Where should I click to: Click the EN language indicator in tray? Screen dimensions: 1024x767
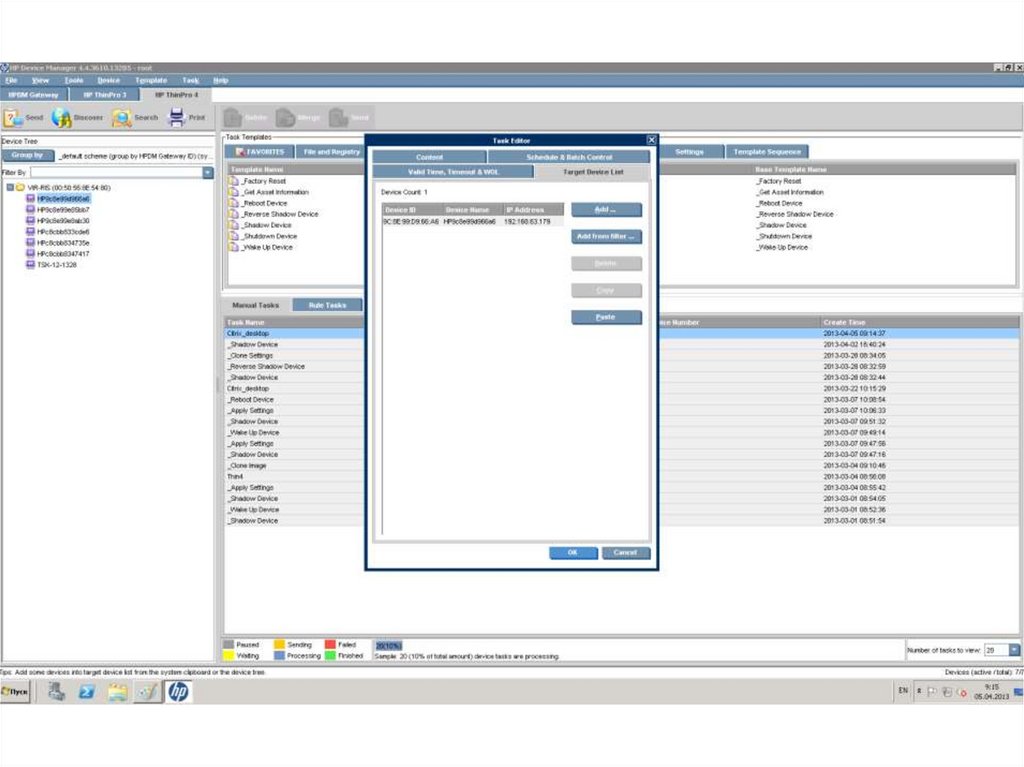click(903, 691)
